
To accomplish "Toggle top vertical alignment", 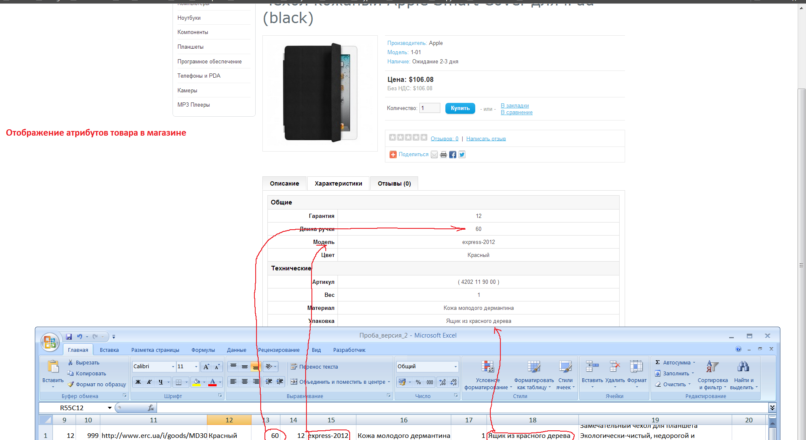I will tap(233, 367).
